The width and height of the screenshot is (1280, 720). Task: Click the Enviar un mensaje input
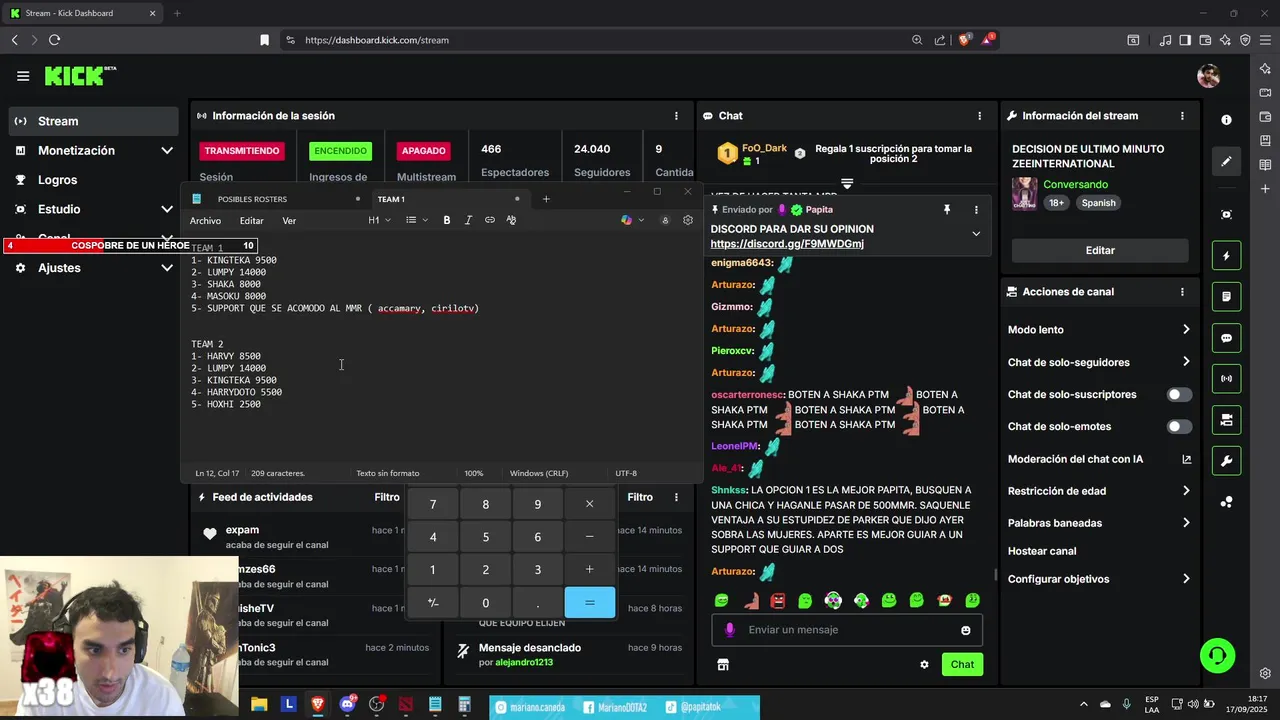[846, 630]
